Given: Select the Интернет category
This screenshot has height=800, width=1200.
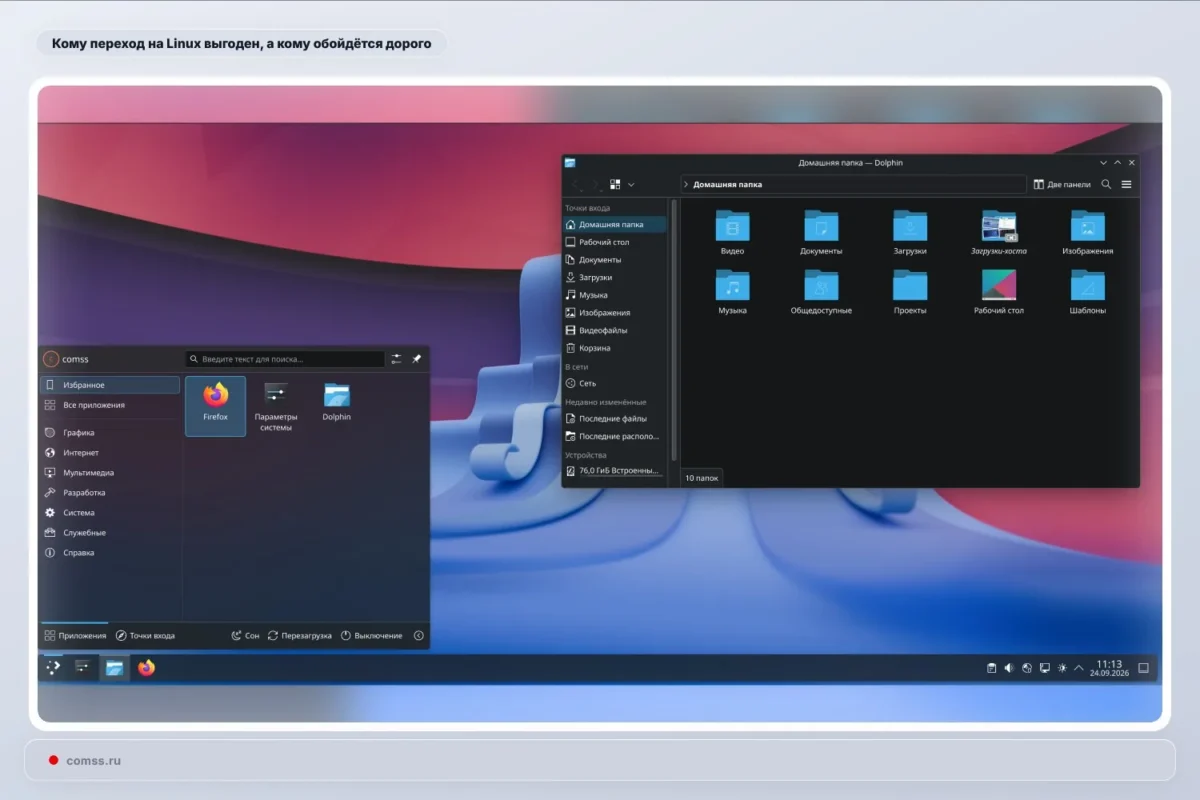Looking at the screenshot, I should coord(110,453).
